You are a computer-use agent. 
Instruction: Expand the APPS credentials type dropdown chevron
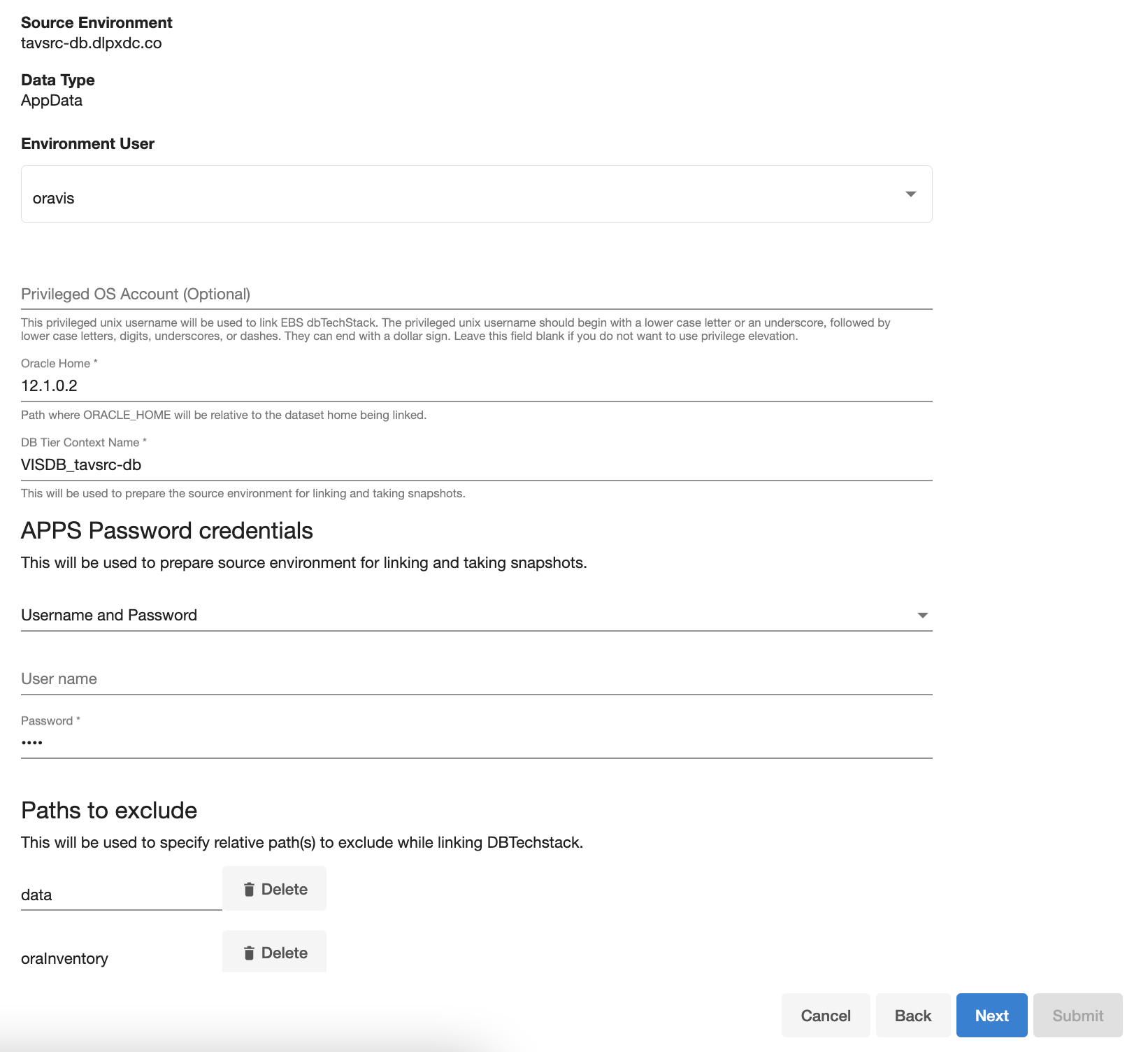(924, 616)
